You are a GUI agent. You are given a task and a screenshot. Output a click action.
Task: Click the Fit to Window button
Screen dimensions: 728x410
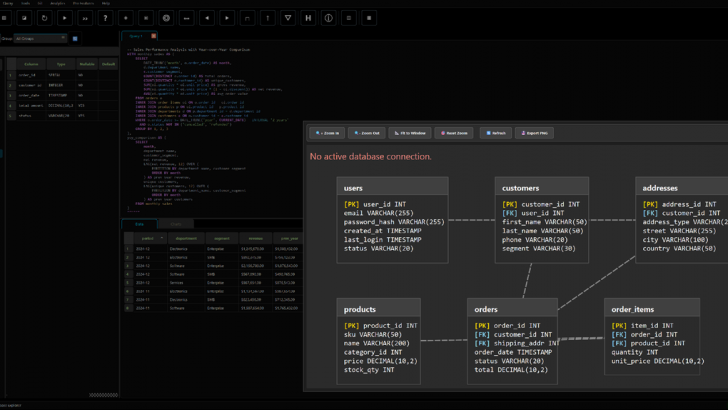pos(411,132)
